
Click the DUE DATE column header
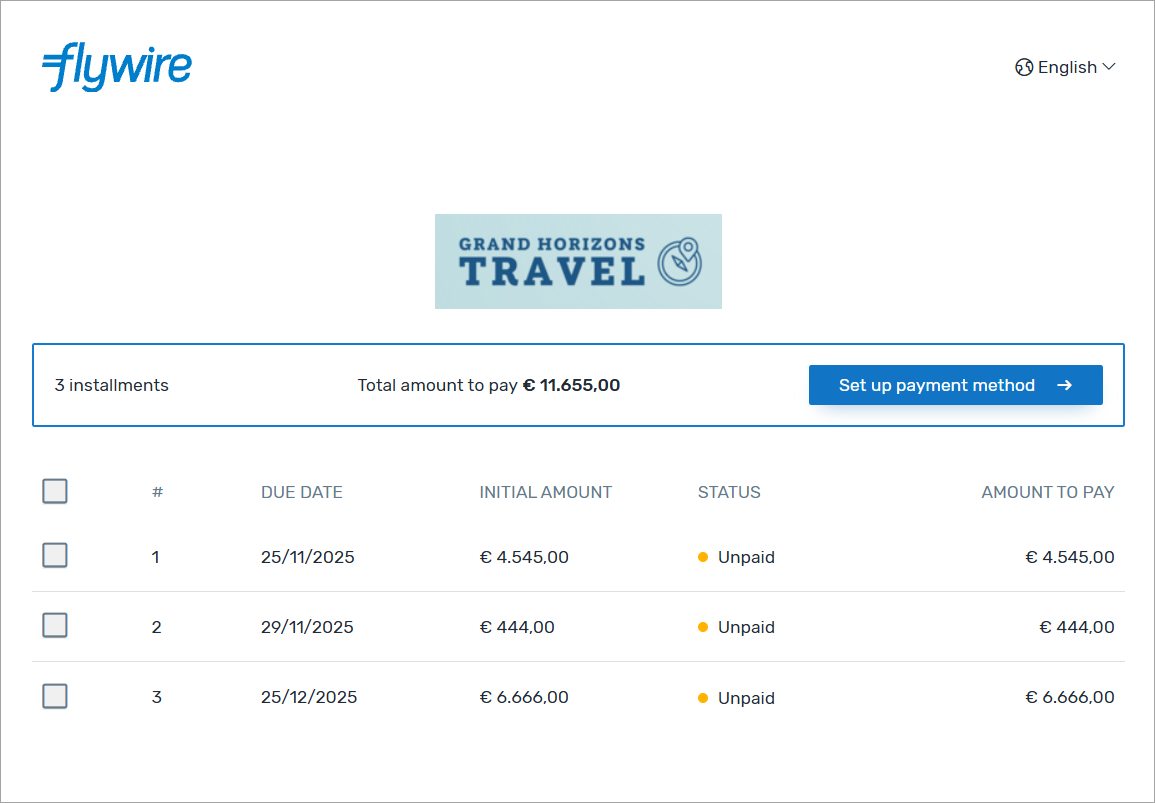301,492
